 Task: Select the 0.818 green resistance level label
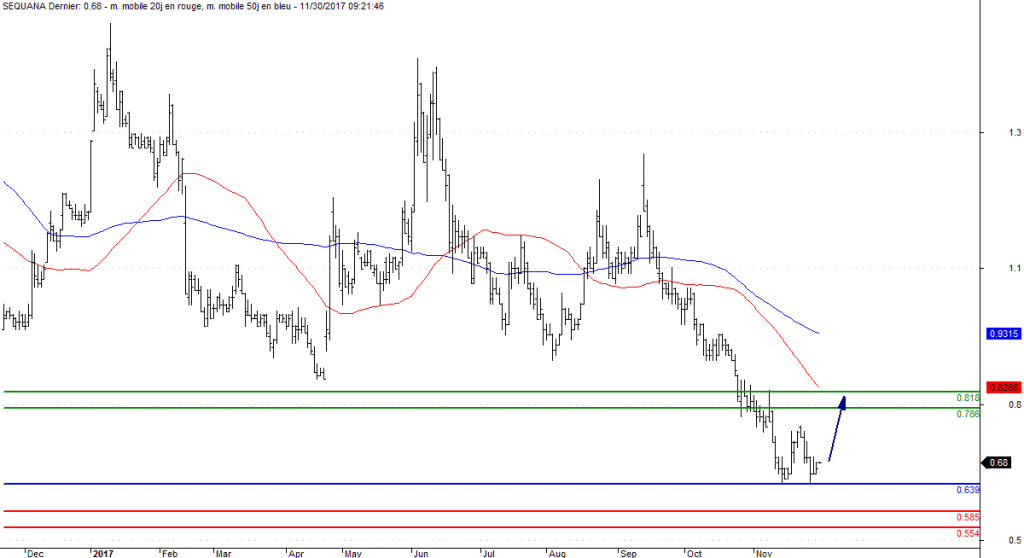pos(967,398)
